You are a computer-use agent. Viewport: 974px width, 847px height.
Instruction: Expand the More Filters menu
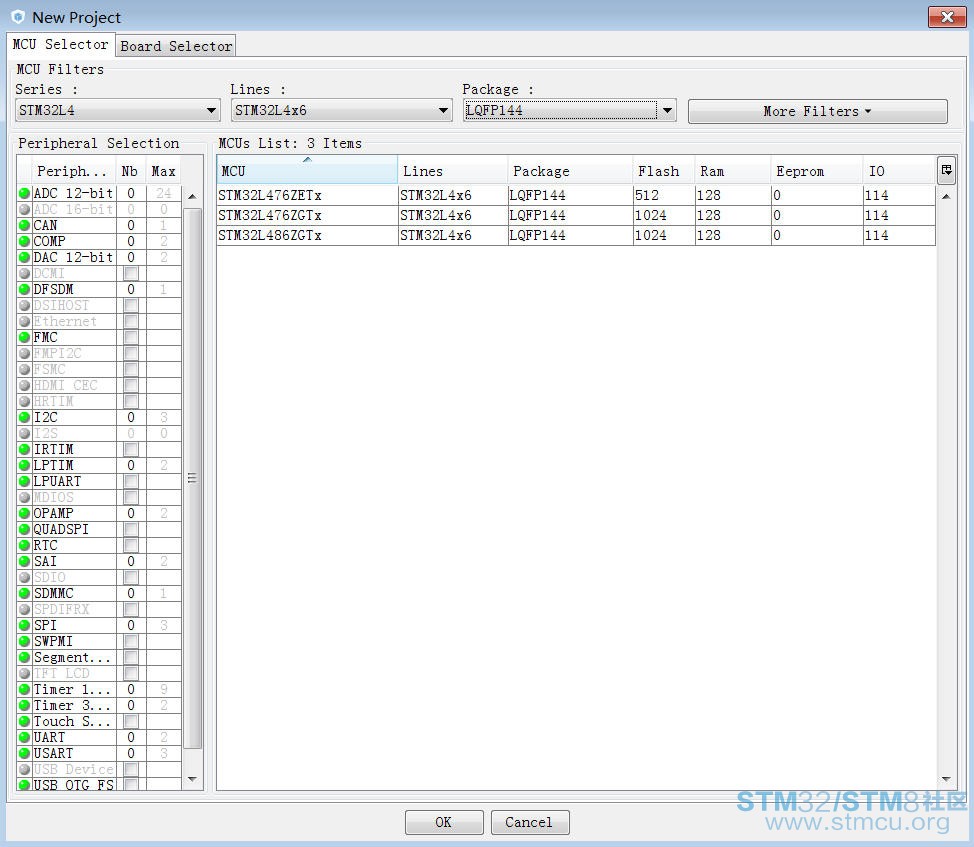click(x=817, y=111)
